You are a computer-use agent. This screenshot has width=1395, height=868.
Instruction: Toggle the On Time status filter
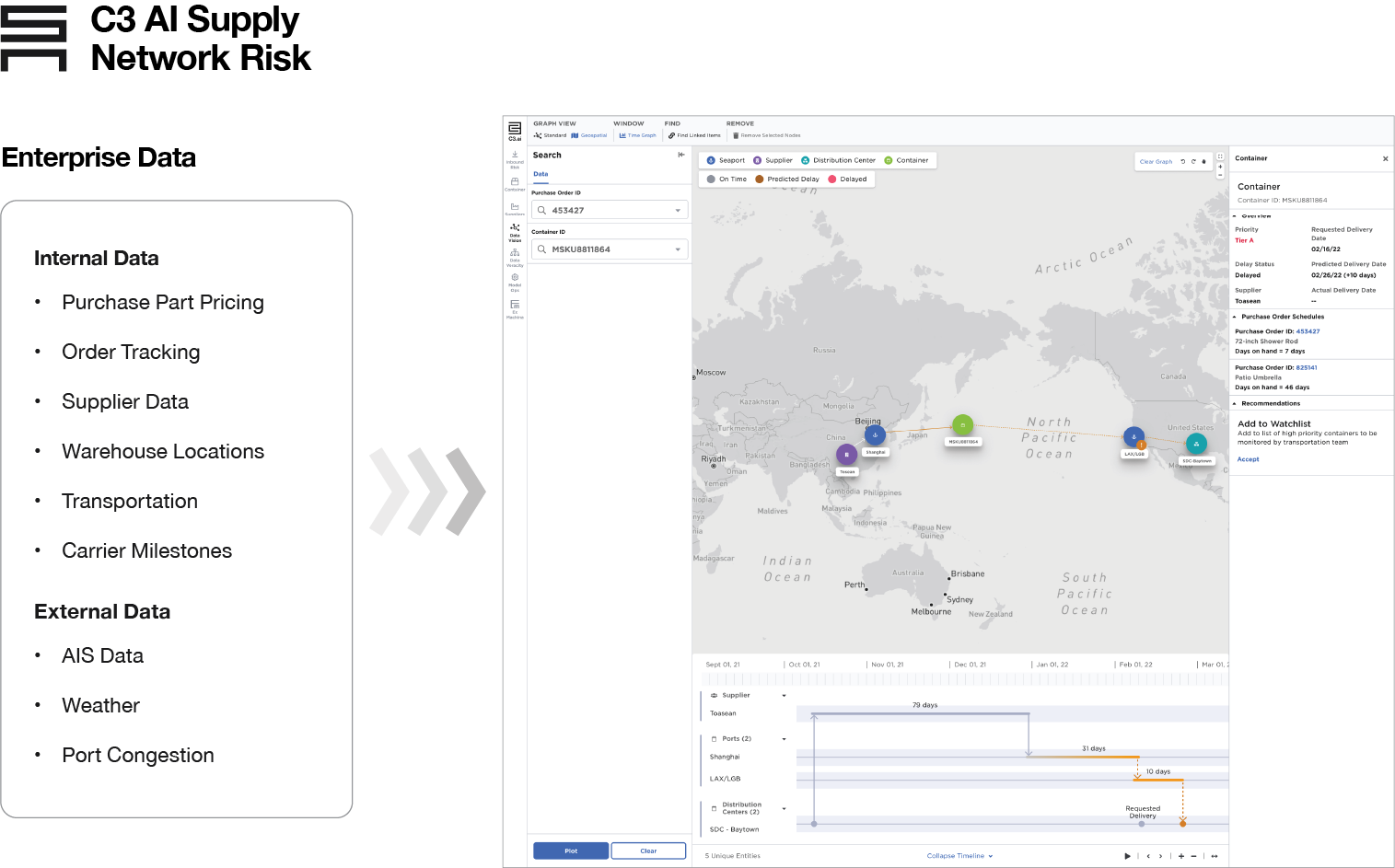coord(727,179)
